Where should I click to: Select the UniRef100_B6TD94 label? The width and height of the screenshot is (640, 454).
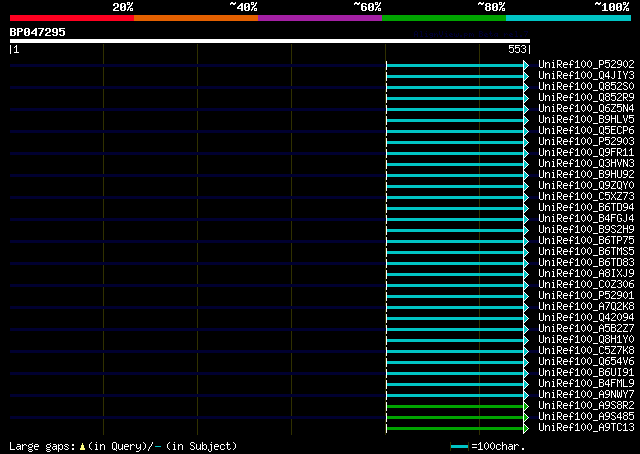586,208
